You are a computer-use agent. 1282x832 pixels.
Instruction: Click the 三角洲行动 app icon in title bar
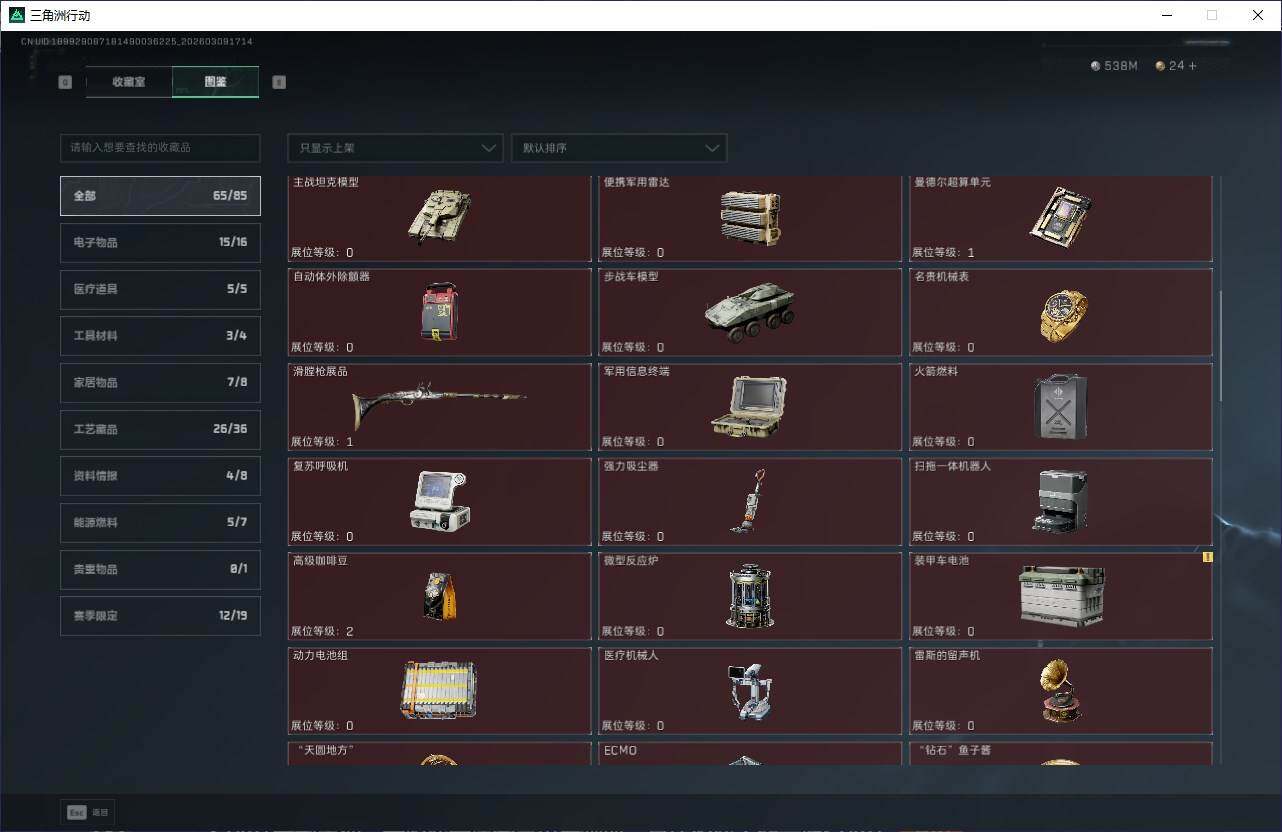click(x=17, y=15)
